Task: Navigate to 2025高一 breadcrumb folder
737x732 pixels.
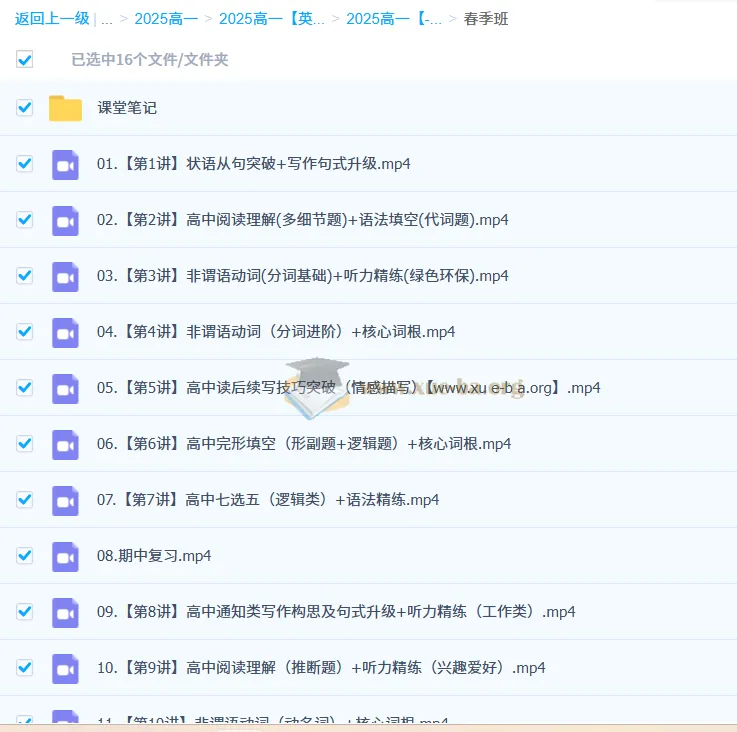Action: pyautogui.click(x=166, y=19)
